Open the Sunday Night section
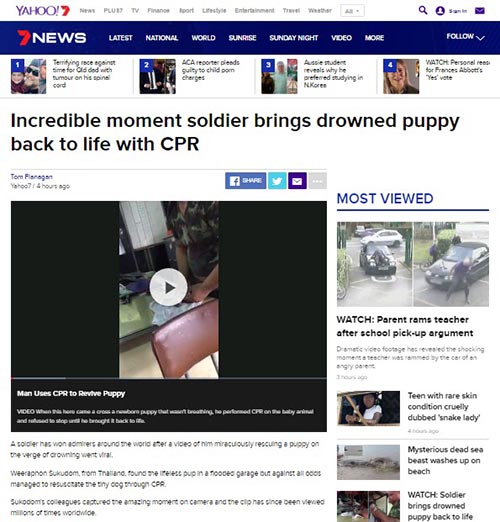 [x=294, y=38]
